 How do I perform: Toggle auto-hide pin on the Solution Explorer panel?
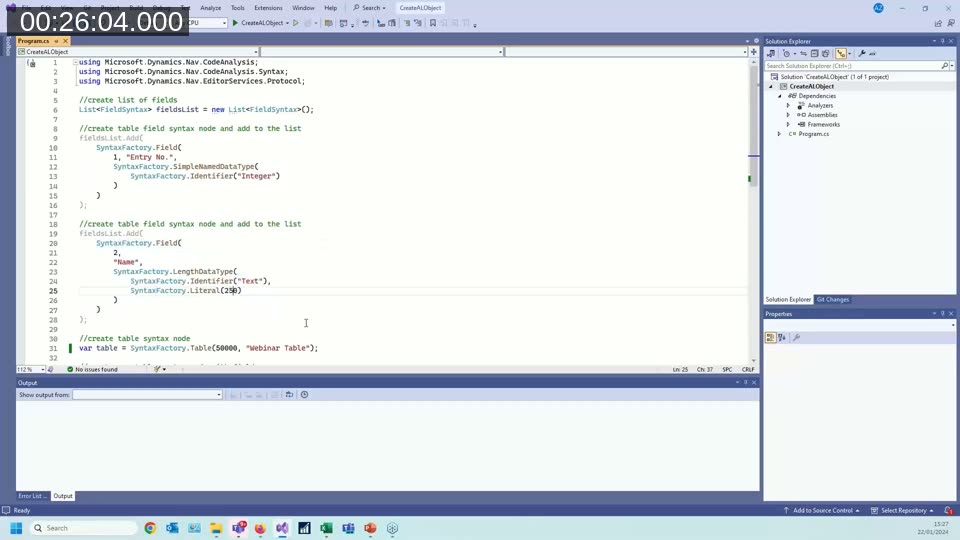coord(943,41)
